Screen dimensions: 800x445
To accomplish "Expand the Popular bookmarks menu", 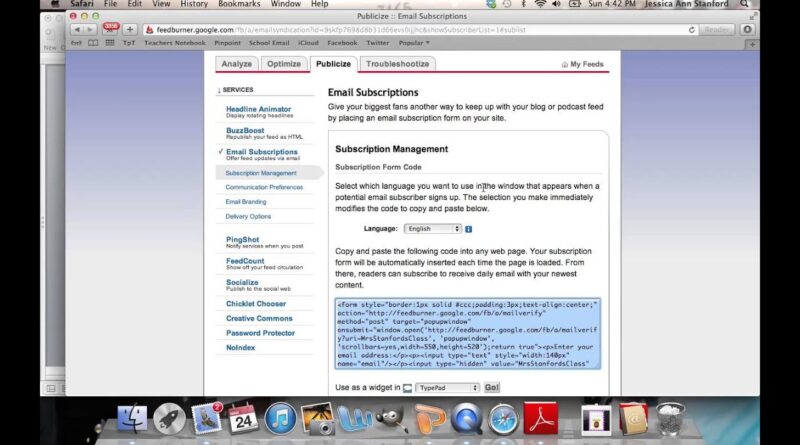I will [414, 43].
